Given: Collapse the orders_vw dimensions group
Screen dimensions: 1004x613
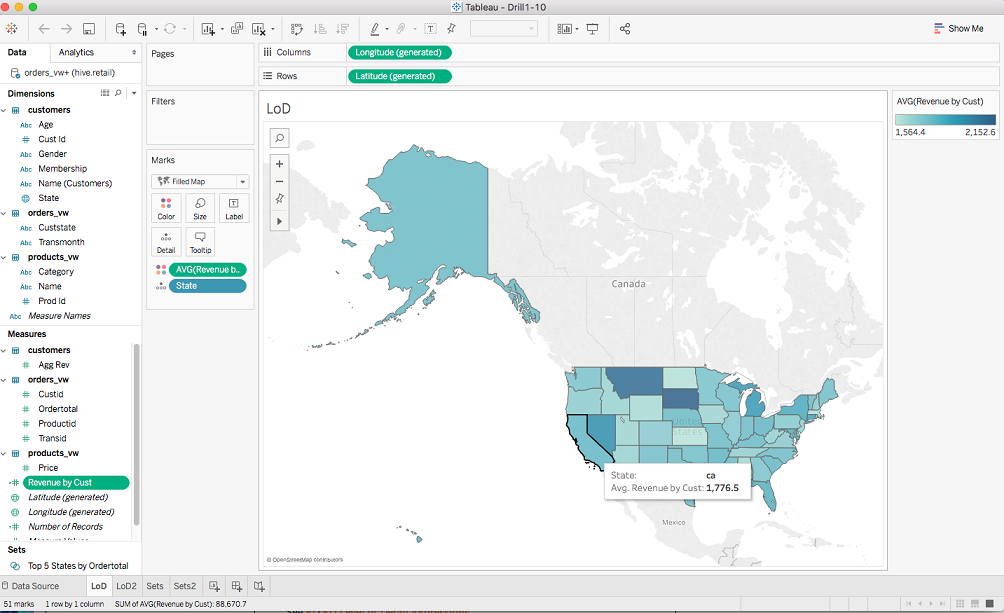Looking at the screenshot, I should click(x=4, y=213).
